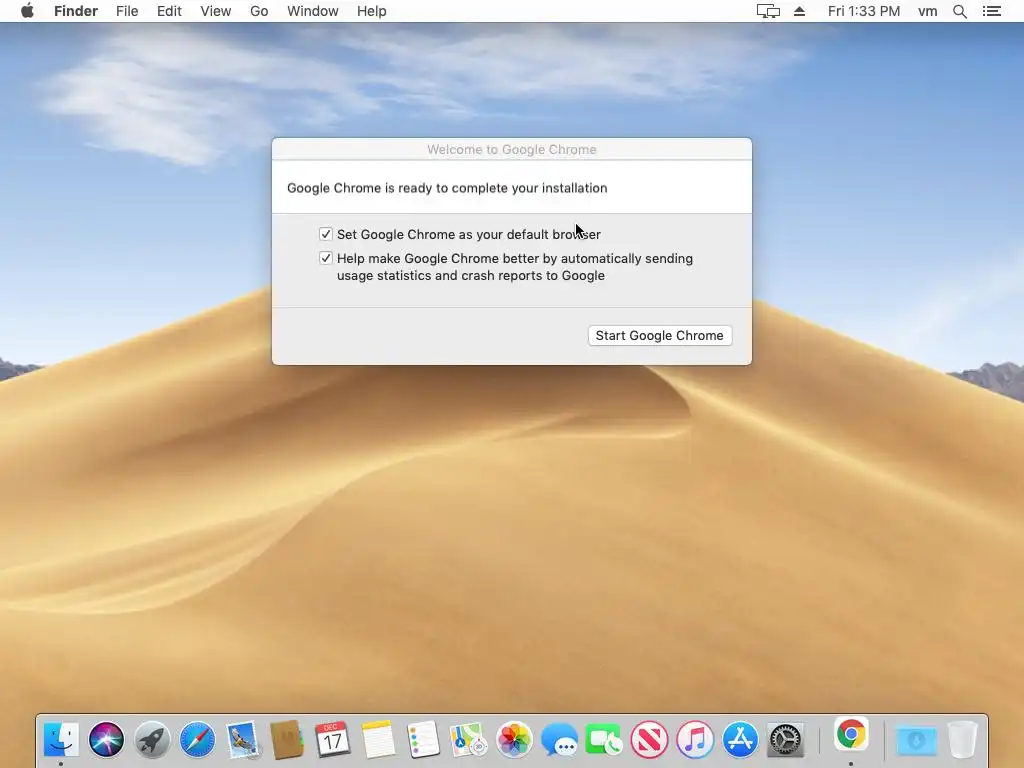1024x768 pixels.
Task: Open Maps app in dock
Action: pos(469,740)
